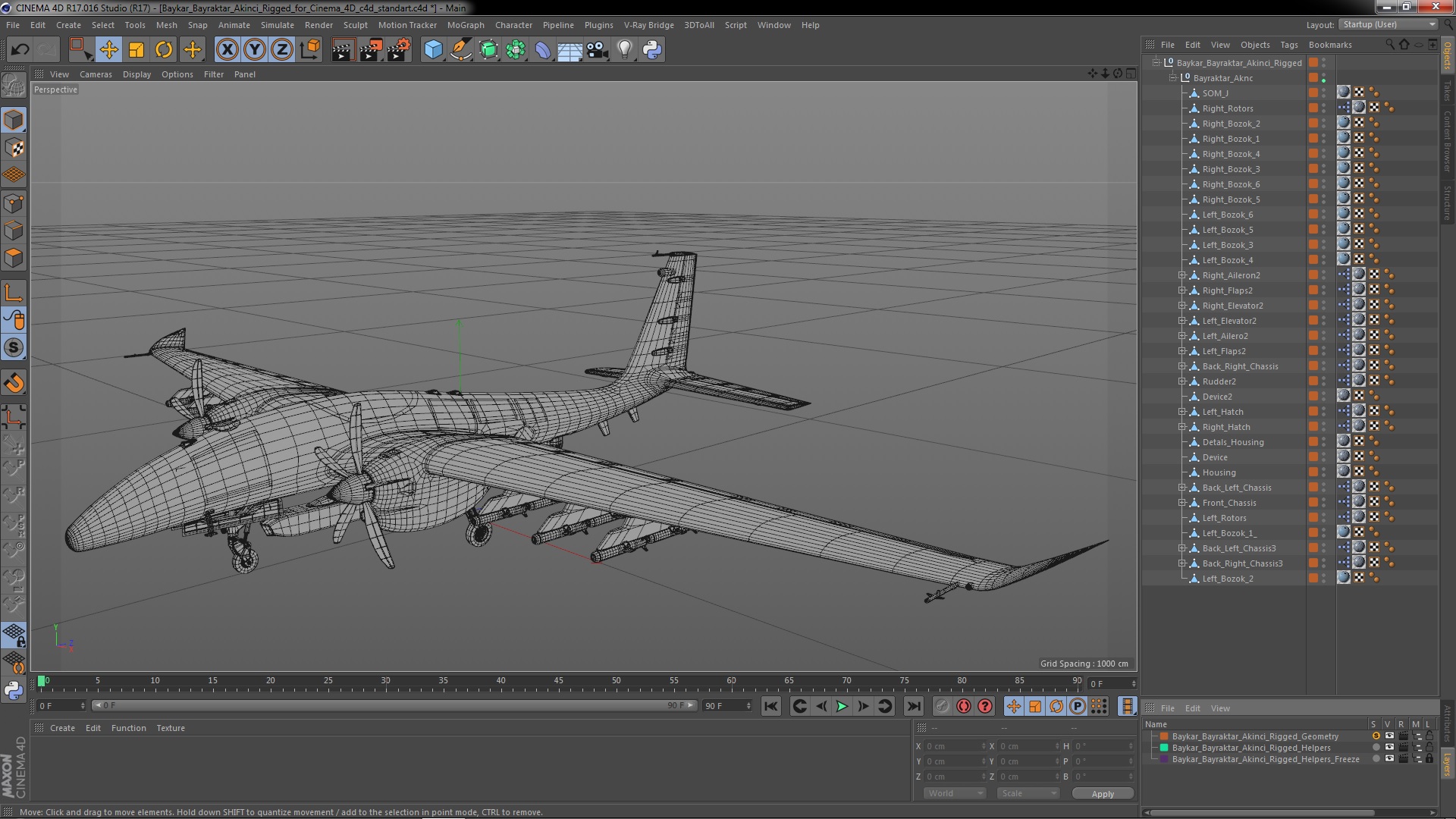This screenshot has width=1456, height=819.
Task: Select the Move tool
Action: click(108, 50)
